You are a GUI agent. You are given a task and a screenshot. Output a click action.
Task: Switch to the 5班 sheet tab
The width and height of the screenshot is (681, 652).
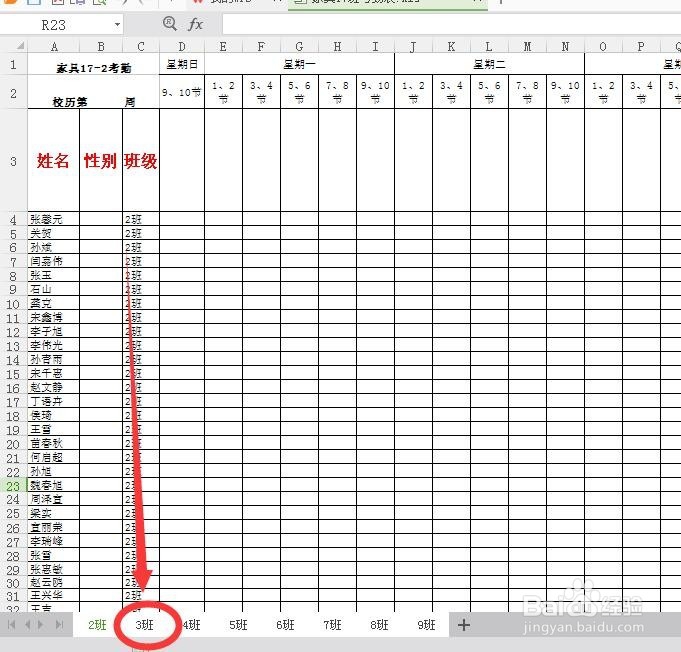(x=238, y=625)
